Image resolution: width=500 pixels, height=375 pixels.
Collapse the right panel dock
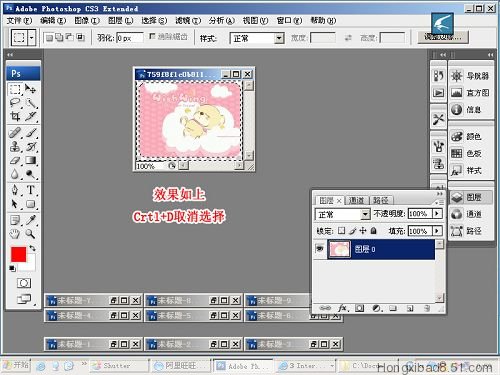coord(490,54)
